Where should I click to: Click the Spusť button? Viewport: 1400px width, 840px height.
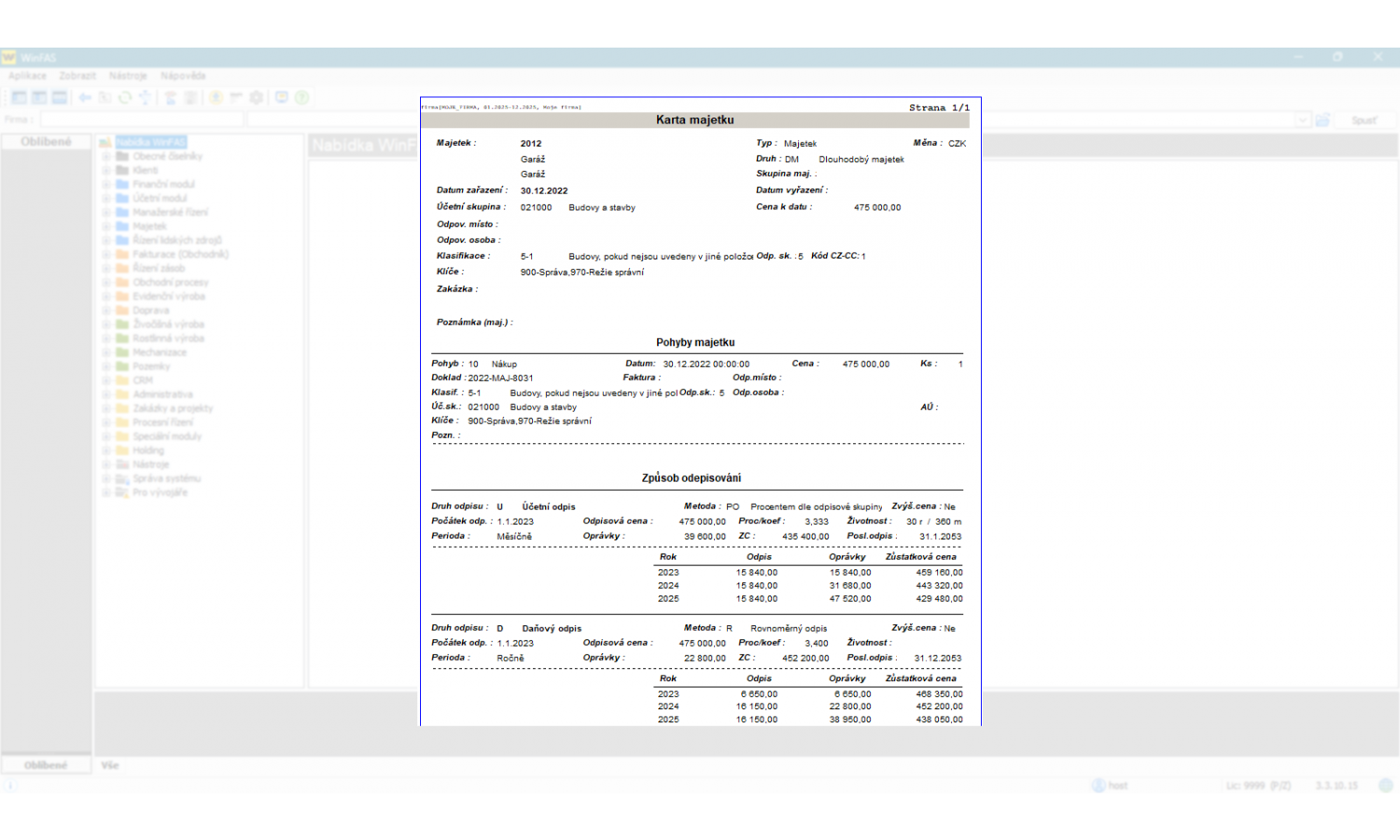click(x=1365, y=120)
